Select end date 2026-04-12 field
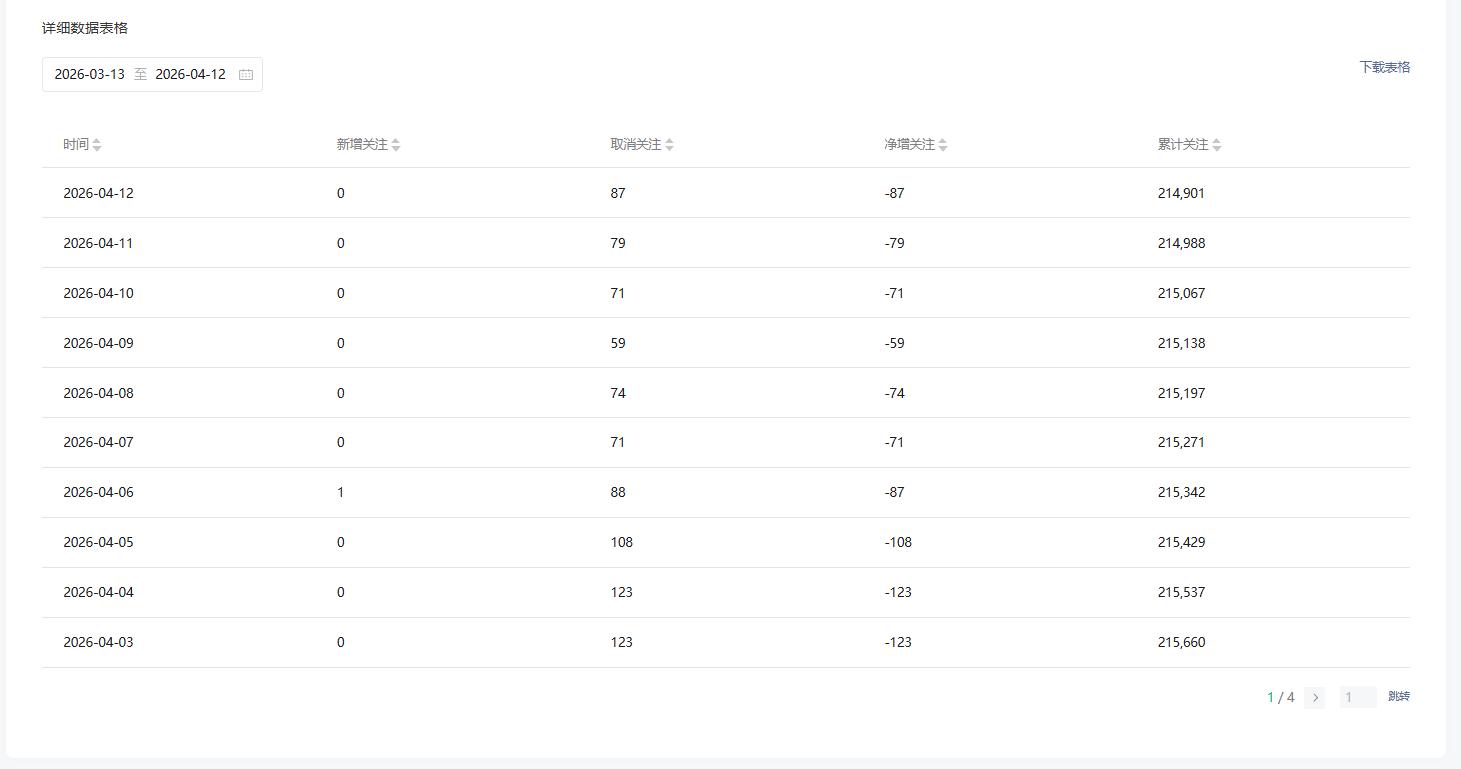The image size is (1461, 769). tap(191, 75)
